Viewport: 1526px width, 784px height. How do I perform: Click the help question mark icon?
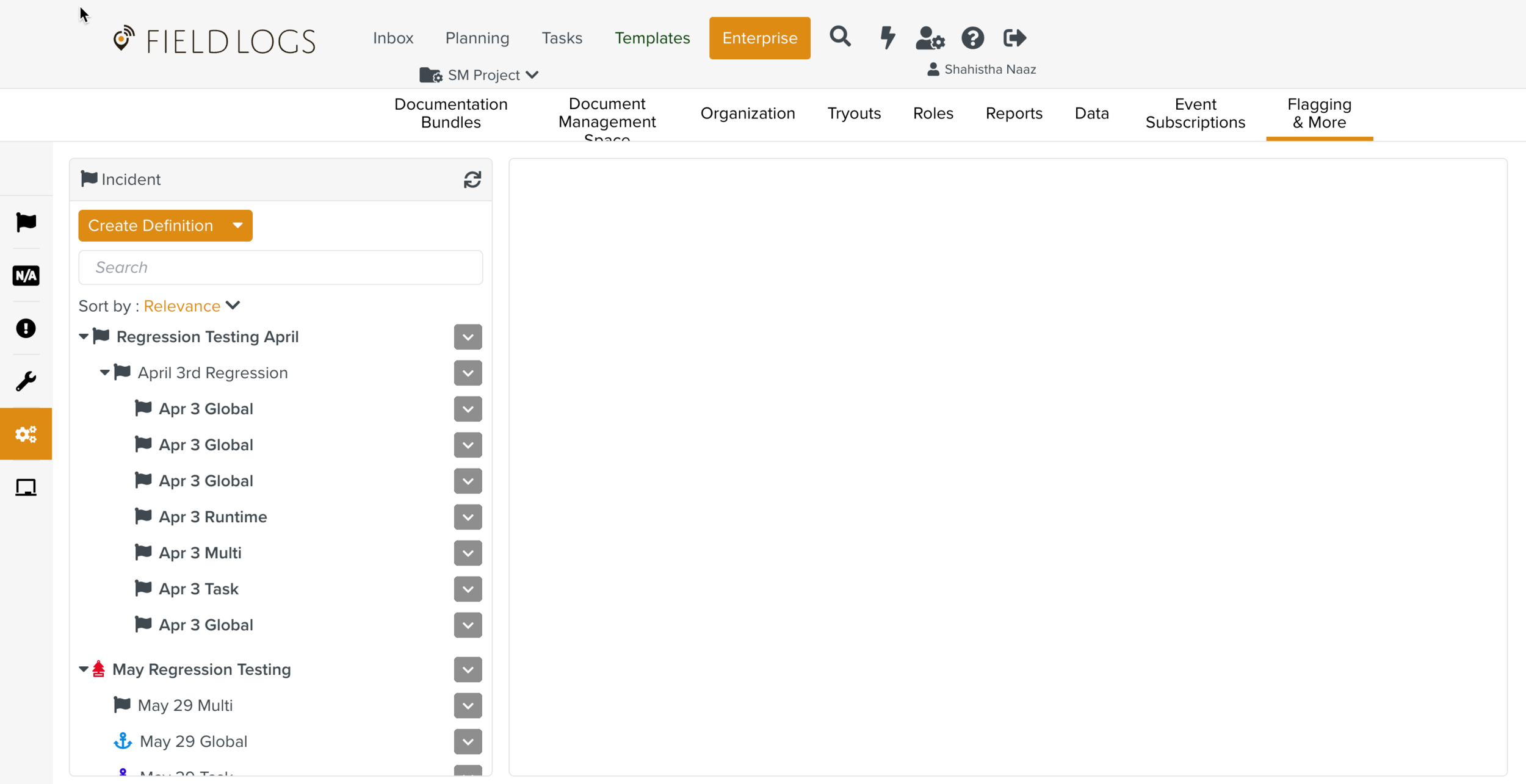(x=972, y=38)
